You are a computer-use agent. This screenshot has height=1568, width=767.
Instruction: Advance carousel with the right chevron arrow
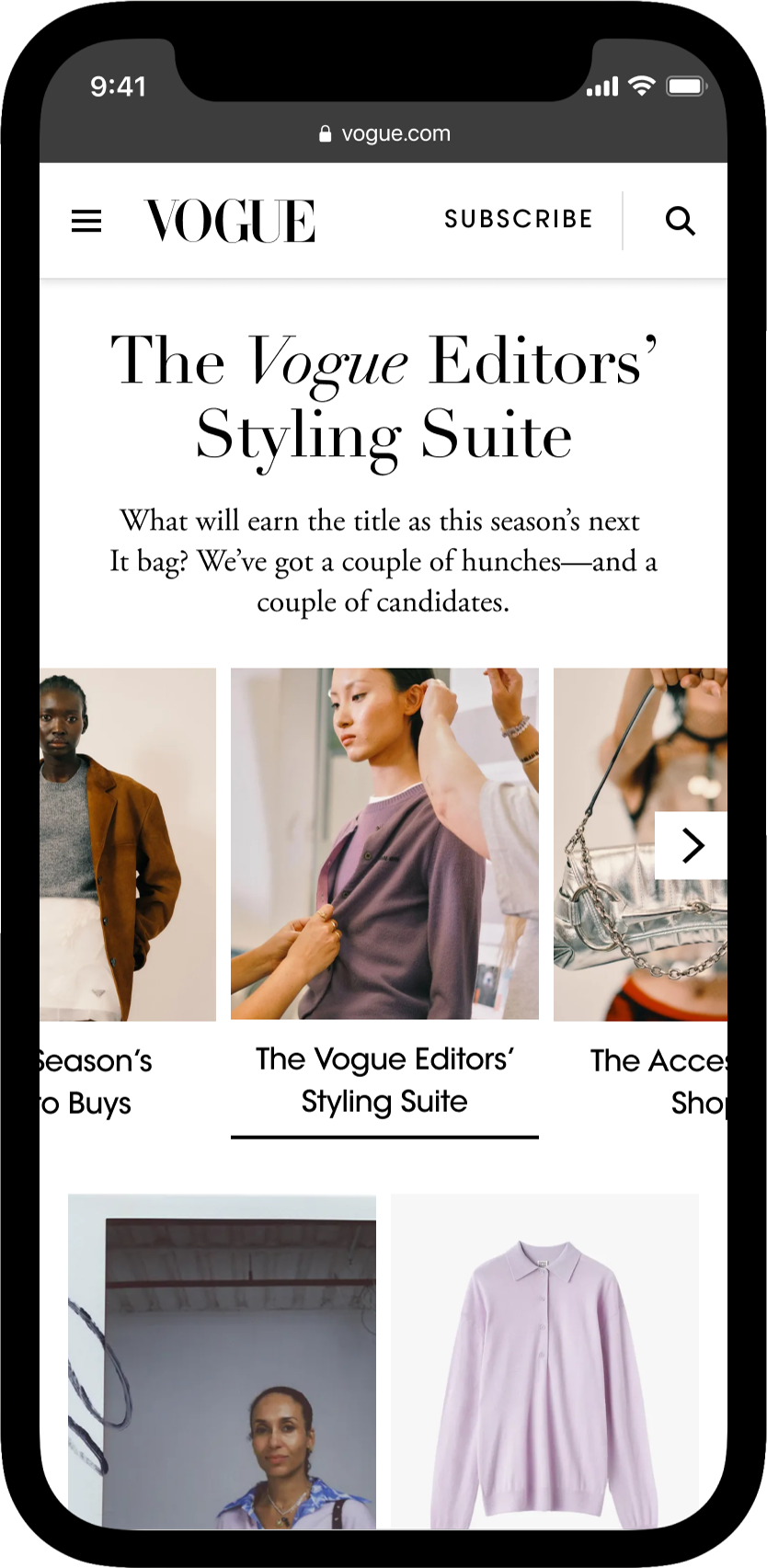coord(692,845)
